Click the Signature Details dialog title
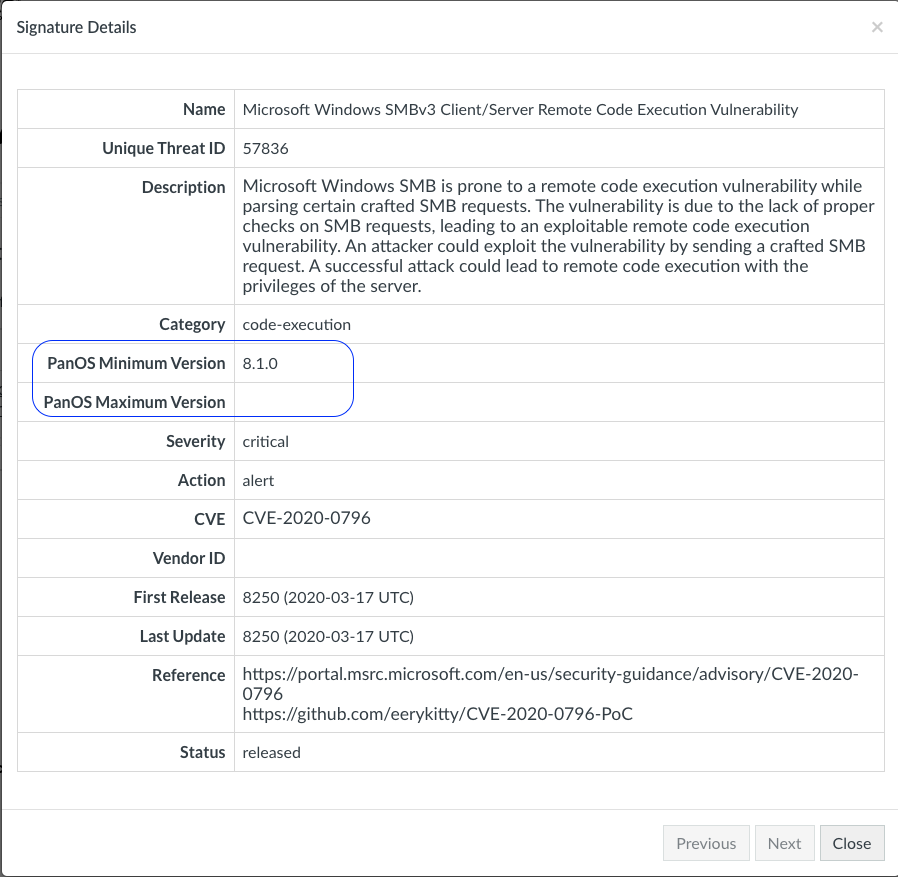898x877 pixels. pyautogui.click(x=76, y=27)
